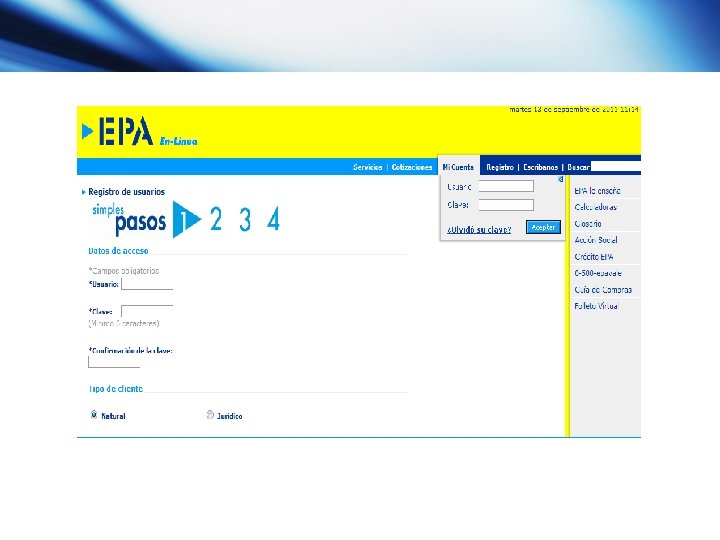Image resolution: width=720 pixels, height=540 pixels.
Task: Click the step 3 number
Action: click(245, 219)
